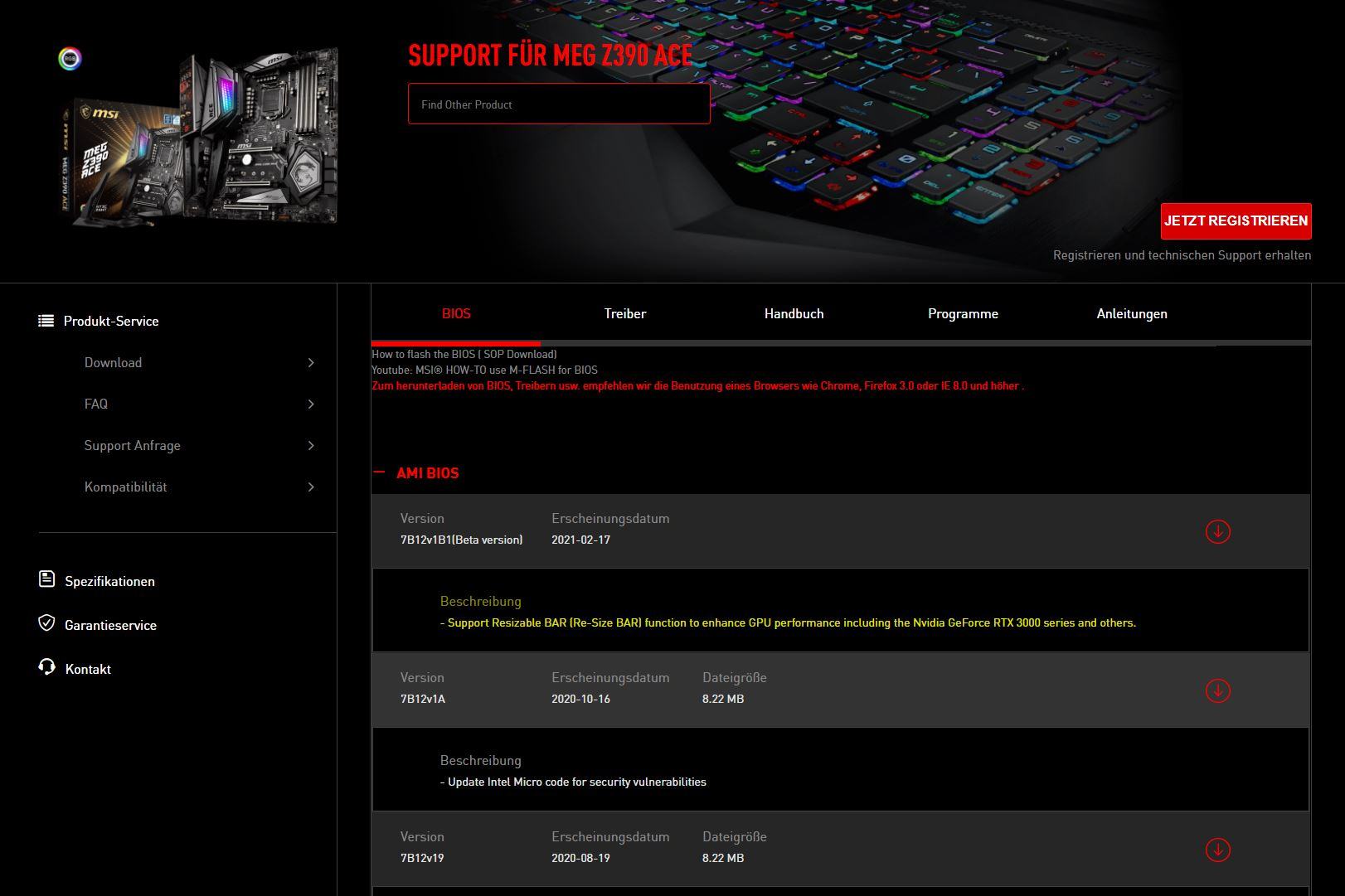Image resolution: width=1345 pixels, height=896 pixels.
Task: Switch to the BIOS tab
Action: tap(456, 313)
